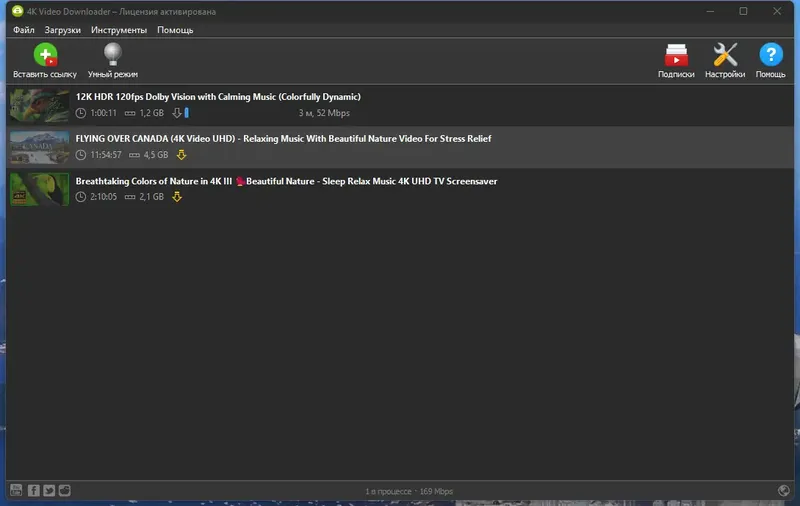Minimize the 4K Video Downloader window

coord(710,11)
